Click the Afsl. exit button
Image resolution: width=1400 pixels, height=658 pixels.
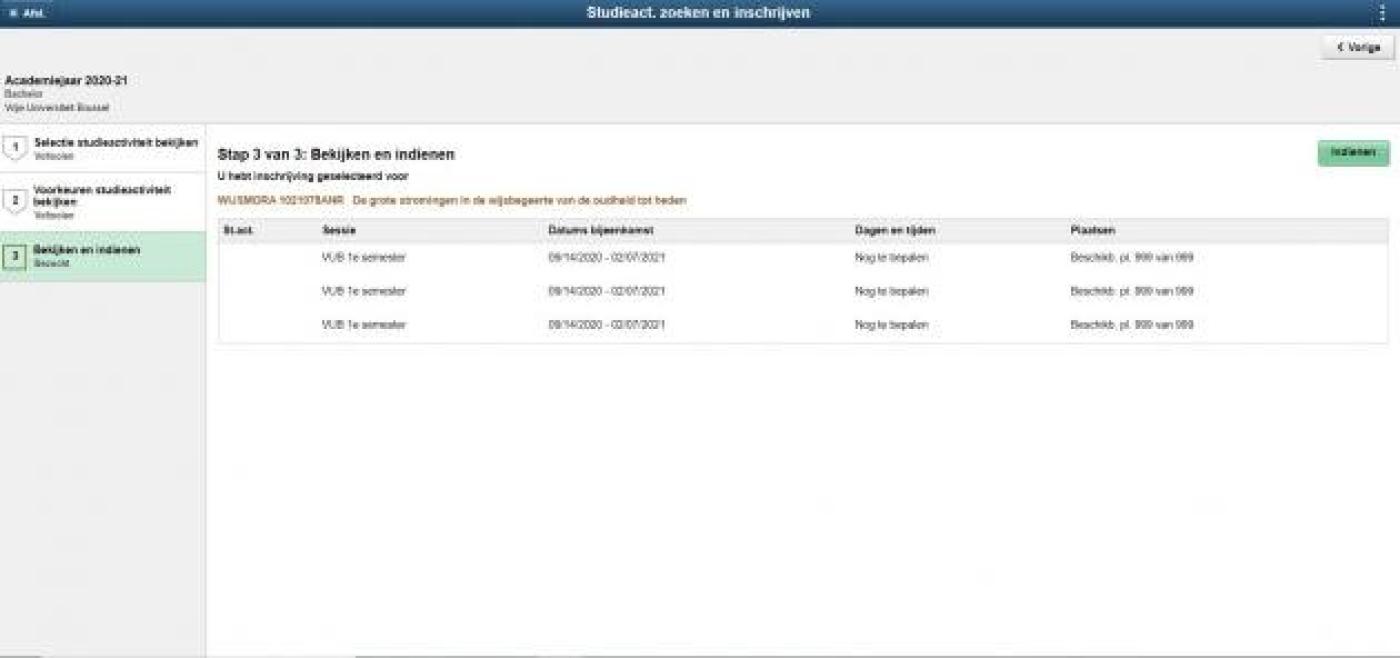[x=25, y=13]
